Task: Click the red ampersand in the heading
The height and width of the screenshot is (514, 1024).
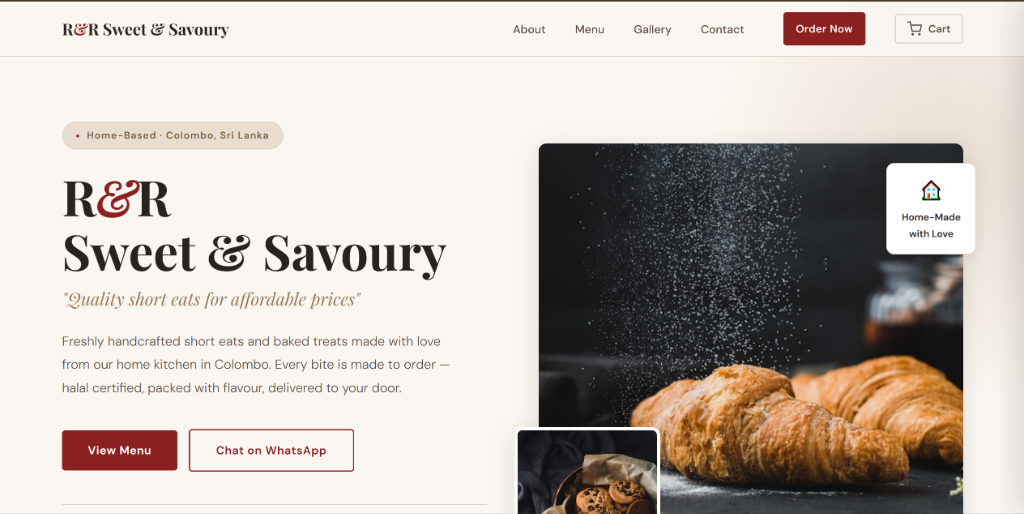Action: [118, 199]
